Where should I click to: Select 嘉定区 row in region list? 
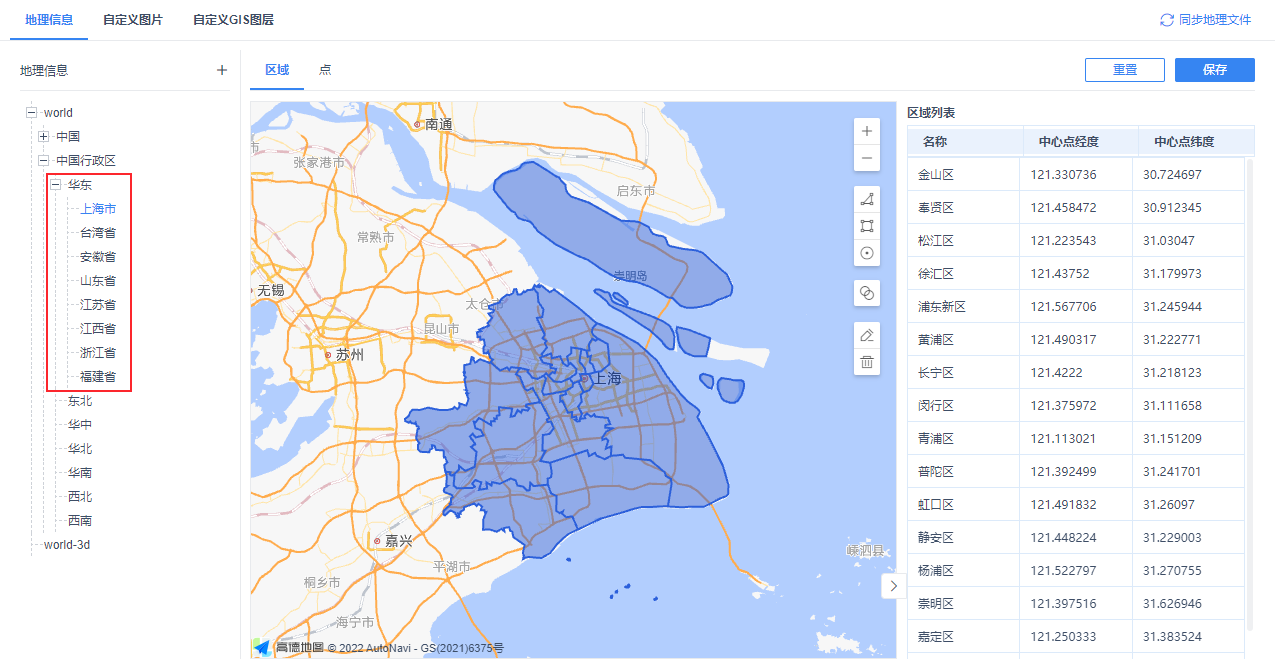pos(1076,637)
